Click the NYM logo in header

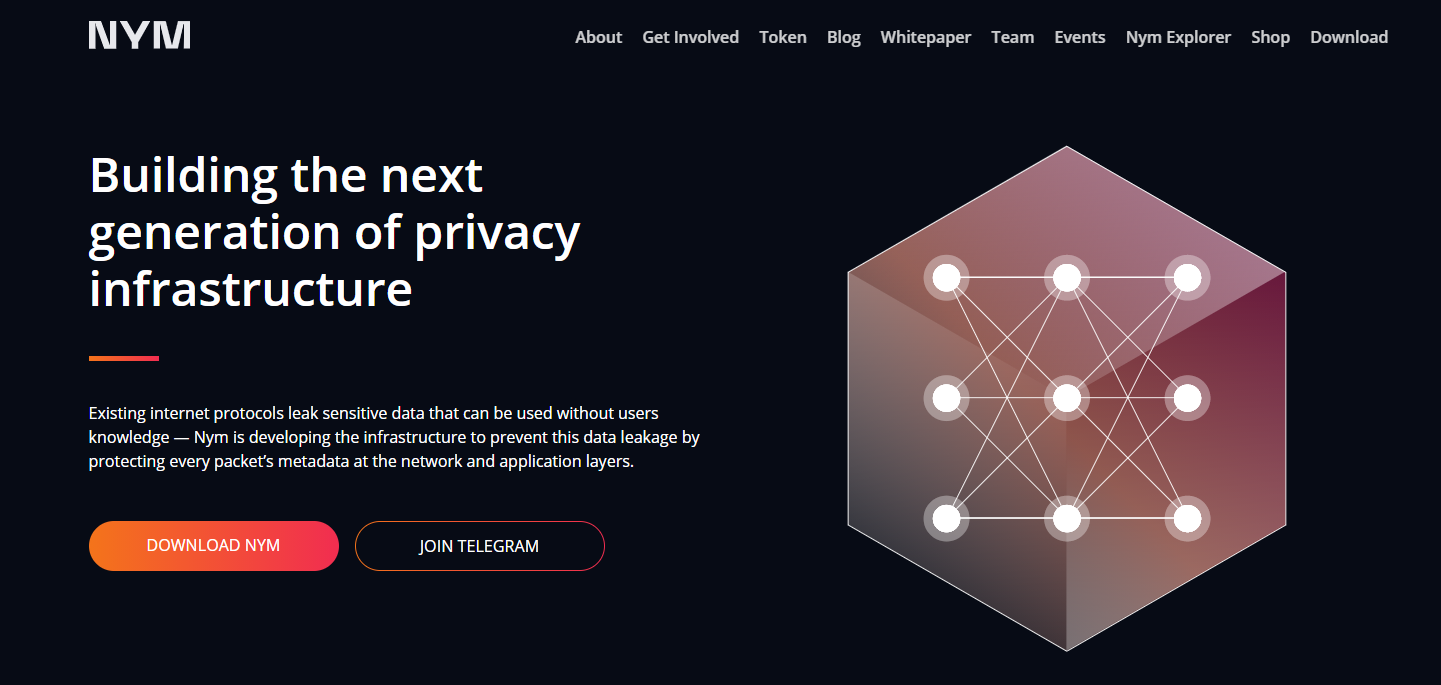coord(139,36)
